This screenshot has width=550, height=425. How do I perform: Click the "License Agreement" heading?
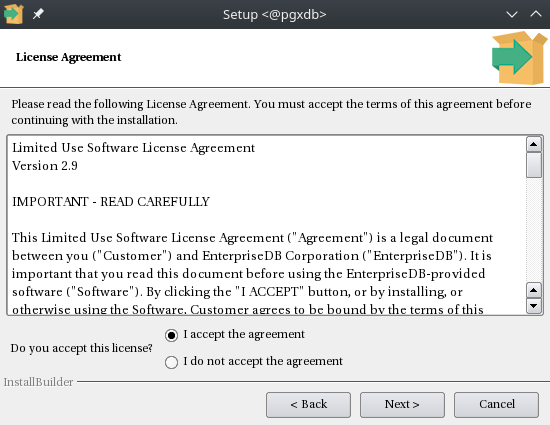[x=68, y=57]
